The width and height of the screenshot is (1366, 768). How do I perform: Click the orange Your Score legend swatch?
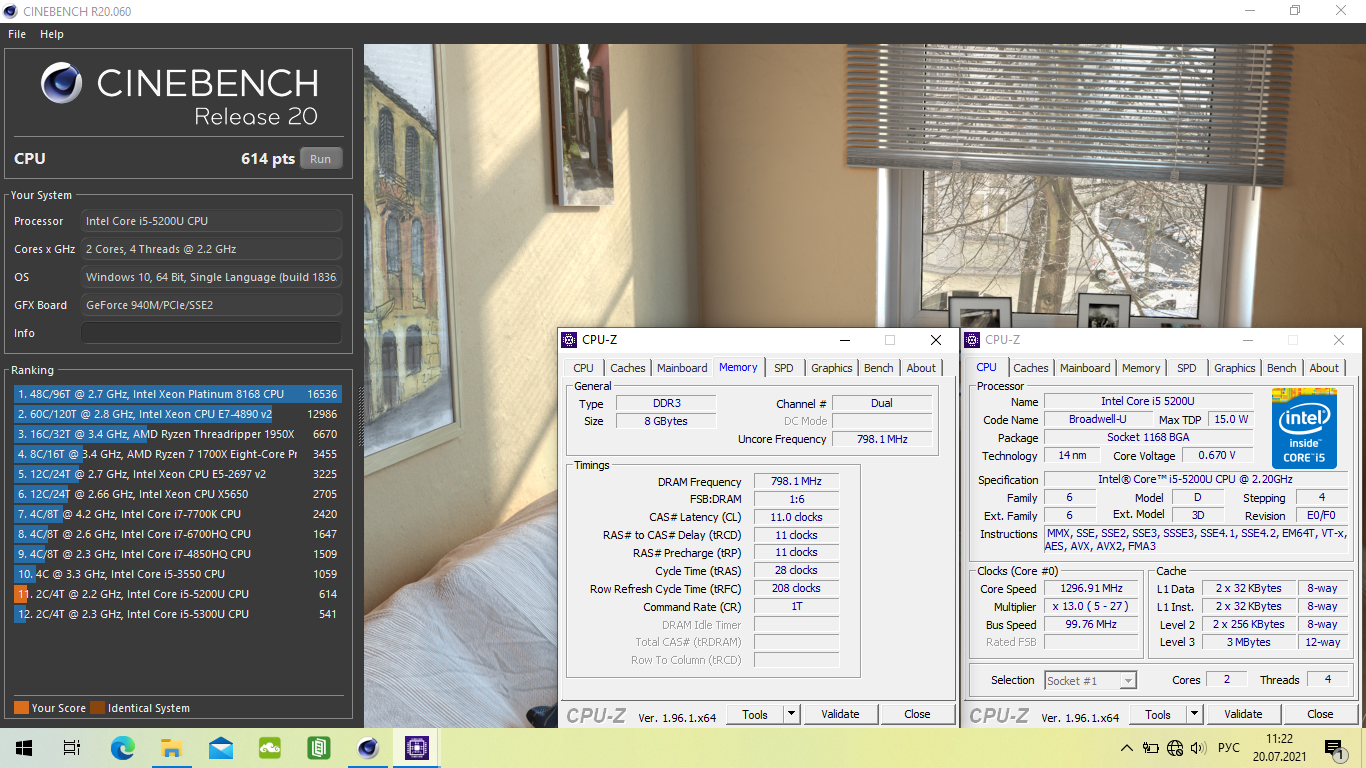(x=21, y=708)
